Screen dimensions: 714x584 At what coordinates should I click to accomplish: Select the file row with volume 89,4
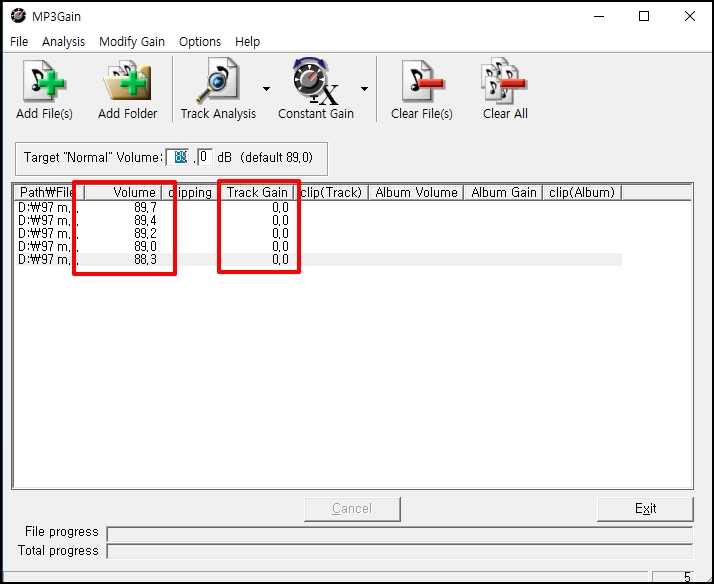(319, 221)
